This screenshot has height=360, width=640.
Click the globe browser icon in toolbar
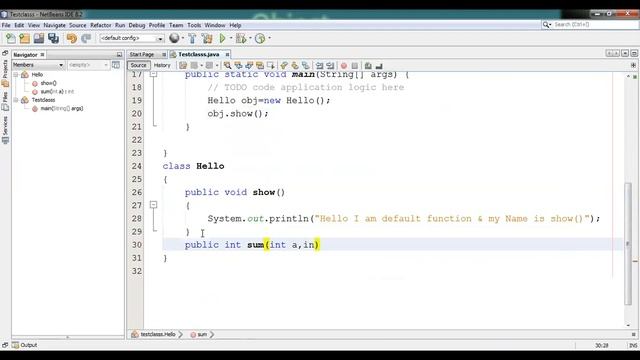[x=174, y=38]
